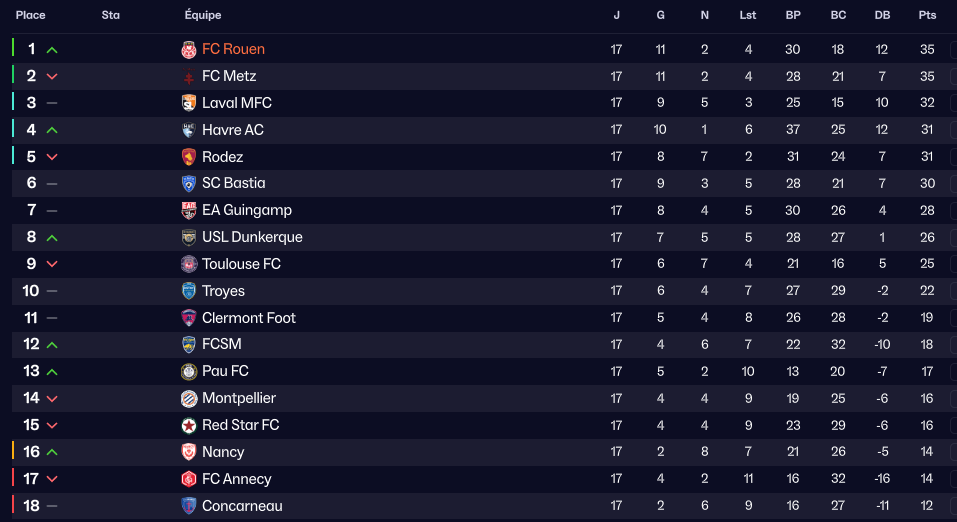Click the Havre AC club badge
The height and width of the screenshot is (522, 957).
(189, 130)
